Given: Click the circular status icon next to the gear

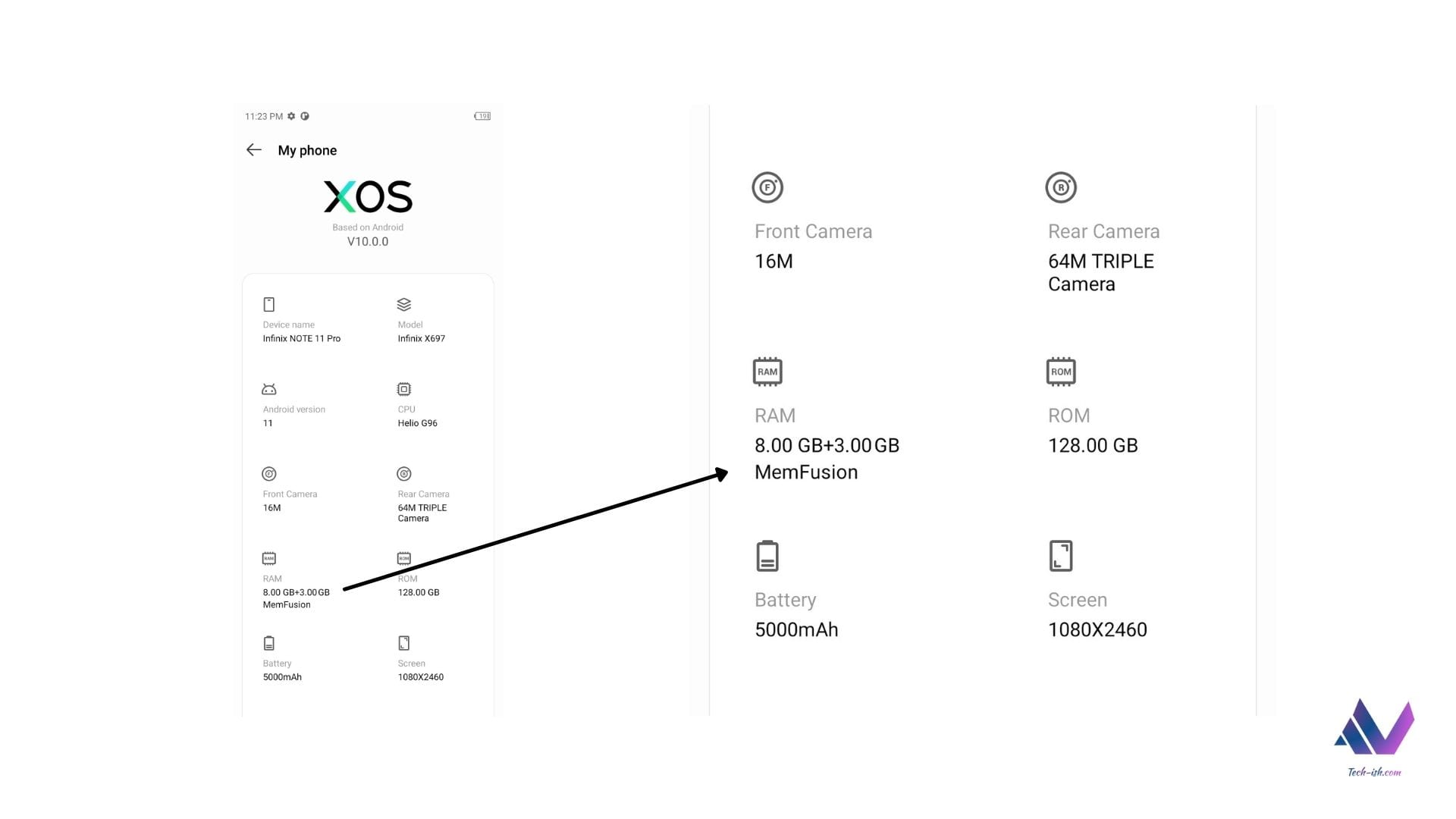Looking at the screenshot, I should click(x=305, y=116).
